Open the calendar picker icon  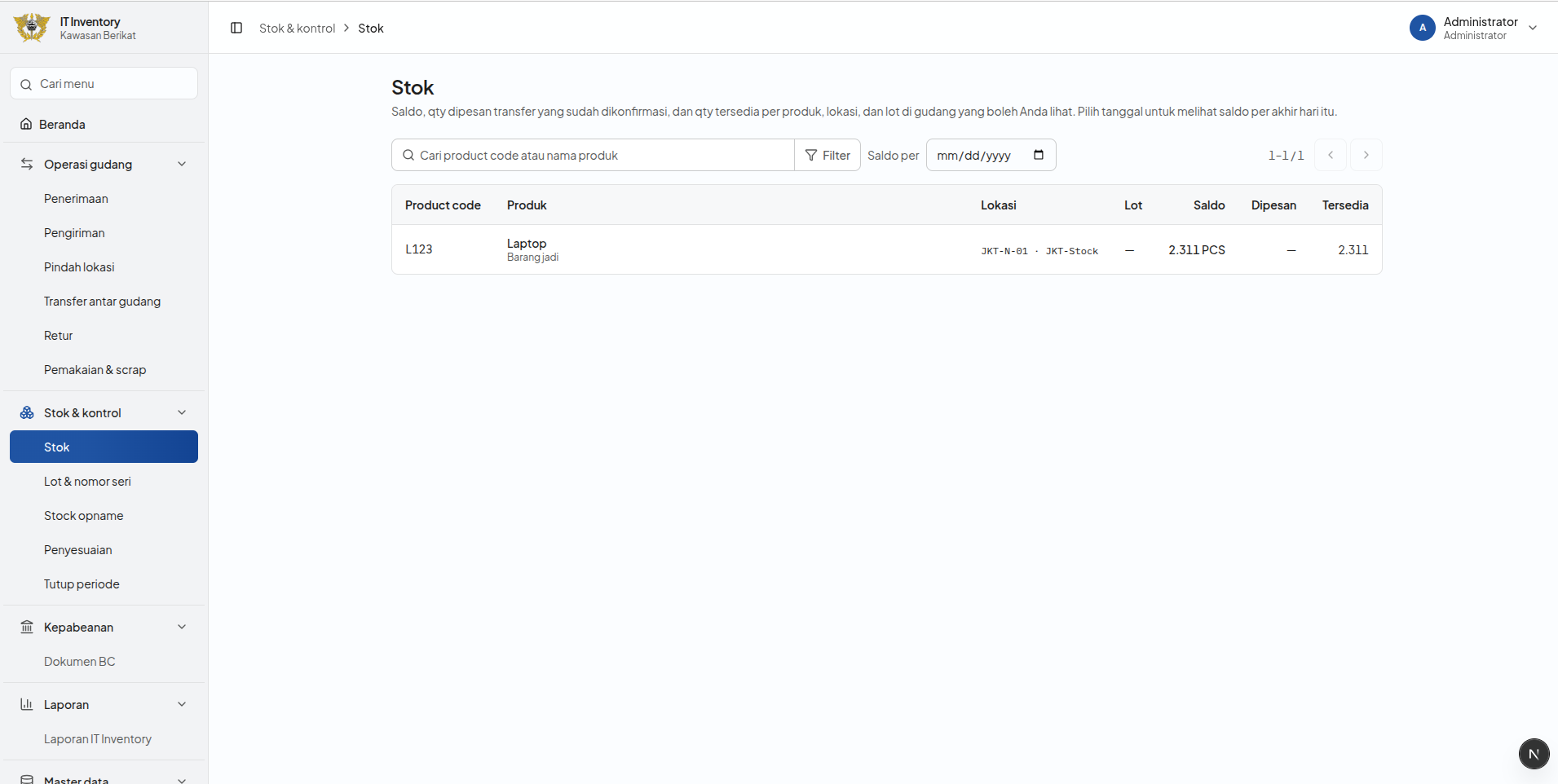click(1039, 155)
